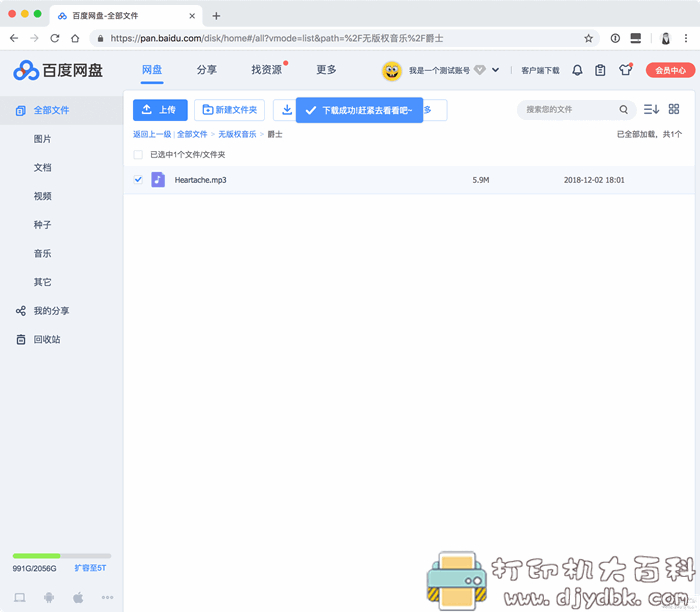The width and height of the screenshot is (700, 612).
Task: Open the 网盘 tab
Action: tap(152, 70)
